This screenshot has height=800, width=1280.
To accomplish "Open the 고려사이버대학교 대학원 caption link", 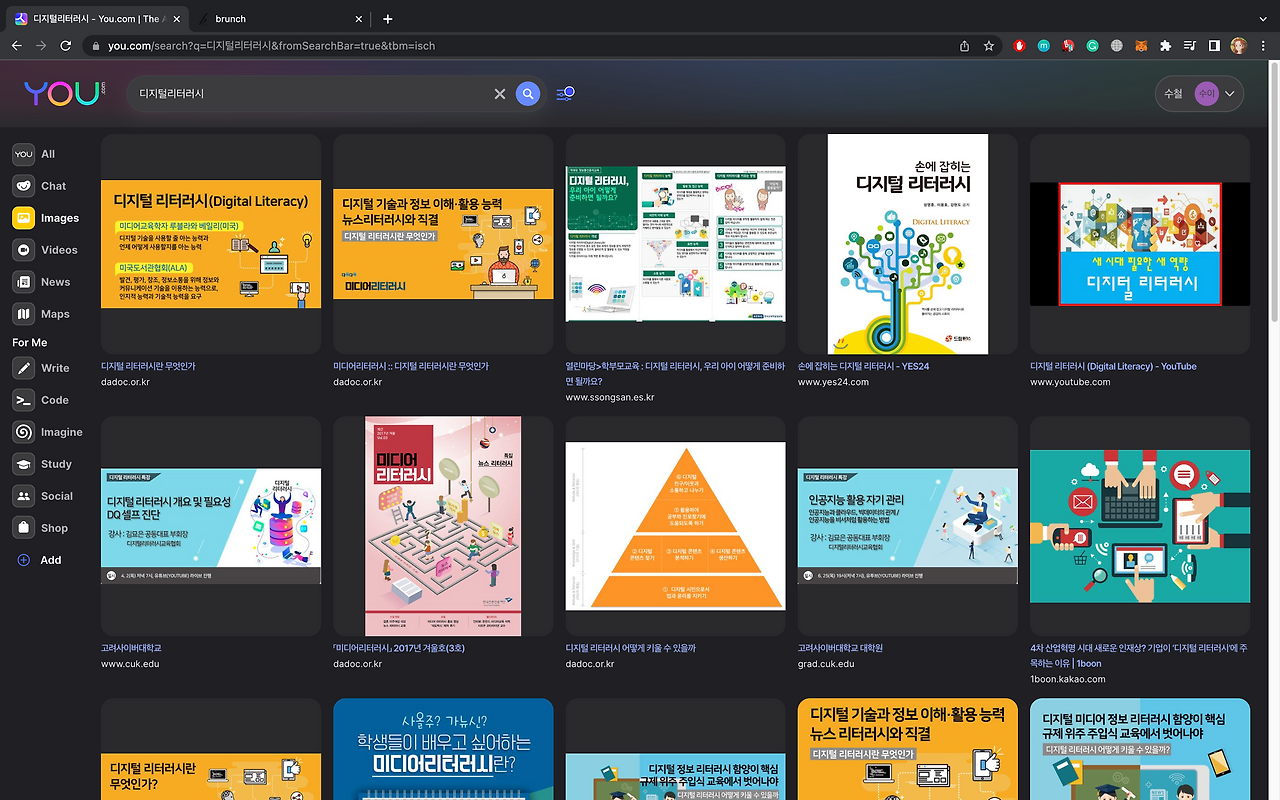I will pos(840,649).
